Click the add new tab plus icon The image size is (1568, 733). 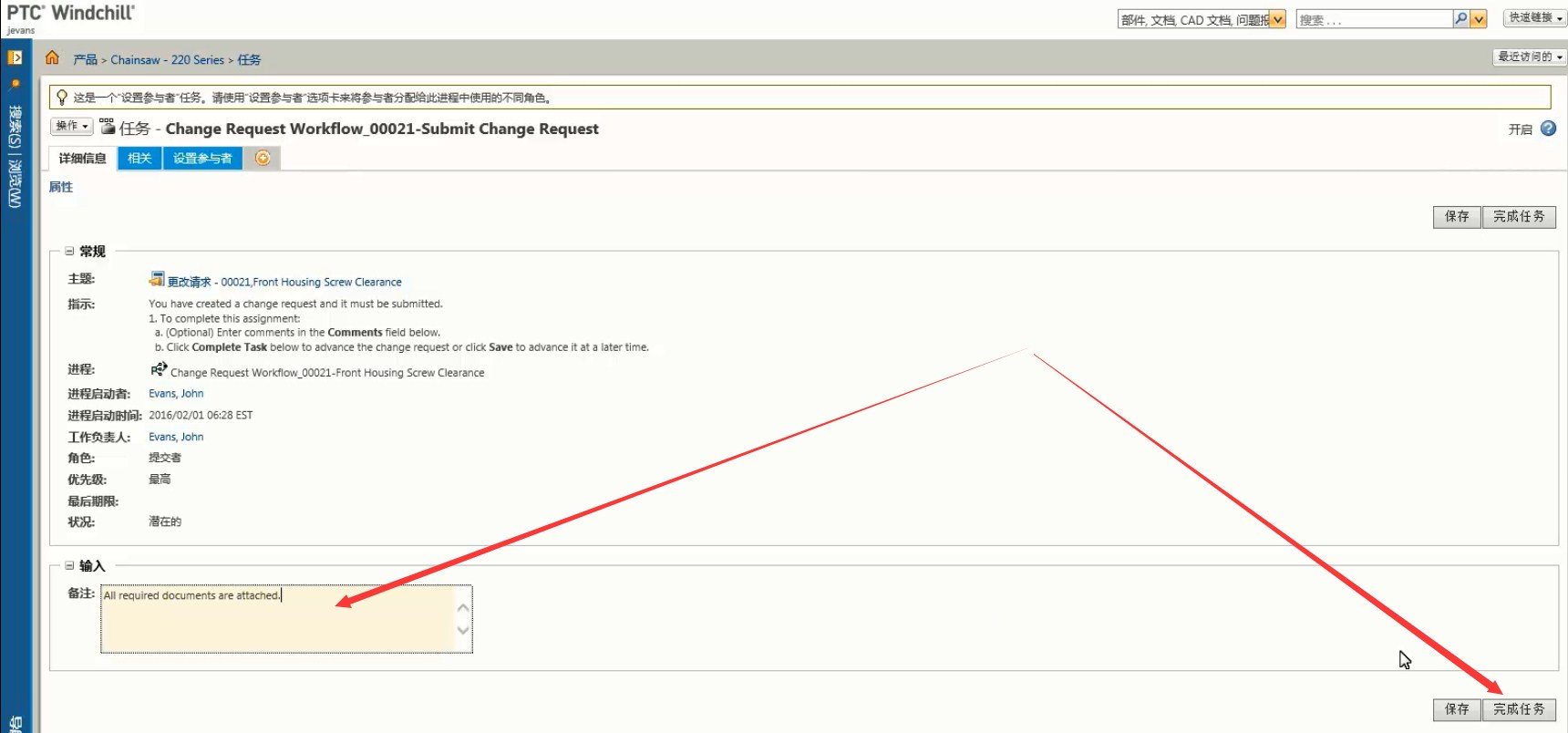tap(263, 158)
